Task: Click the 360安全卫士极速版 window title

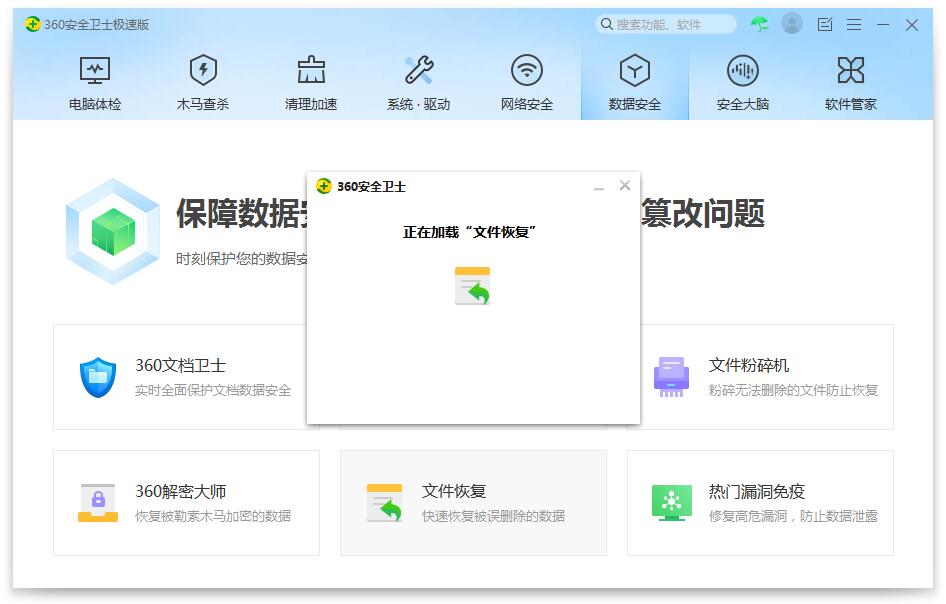Action: click(97, 25)
